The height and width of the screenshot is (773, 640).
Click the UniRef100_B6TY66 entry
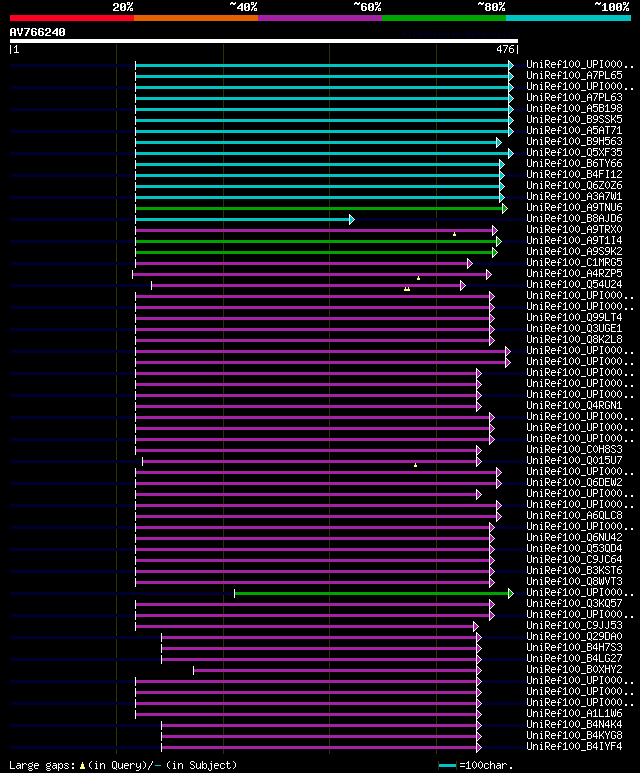(574, 164)
